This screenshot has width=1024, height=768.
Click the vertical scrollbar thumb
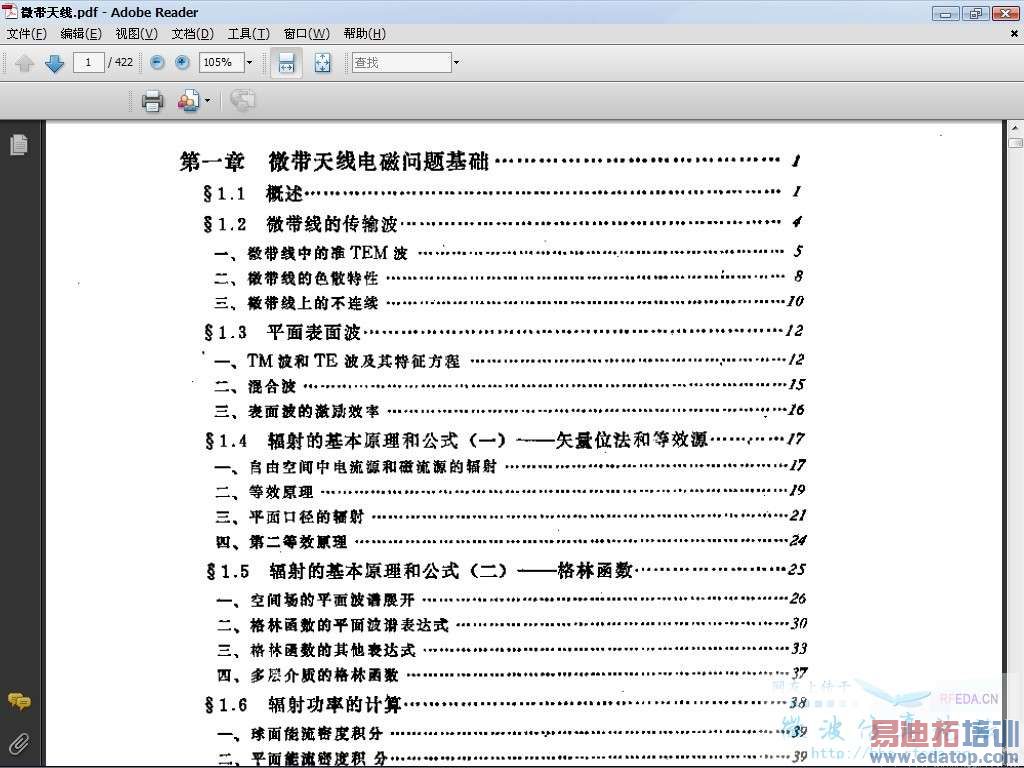pos(1015,142)
